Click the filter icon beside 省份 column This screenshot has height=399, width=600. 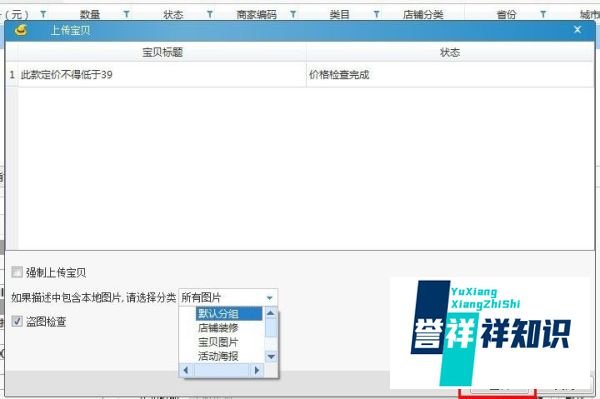click(543, 15)
